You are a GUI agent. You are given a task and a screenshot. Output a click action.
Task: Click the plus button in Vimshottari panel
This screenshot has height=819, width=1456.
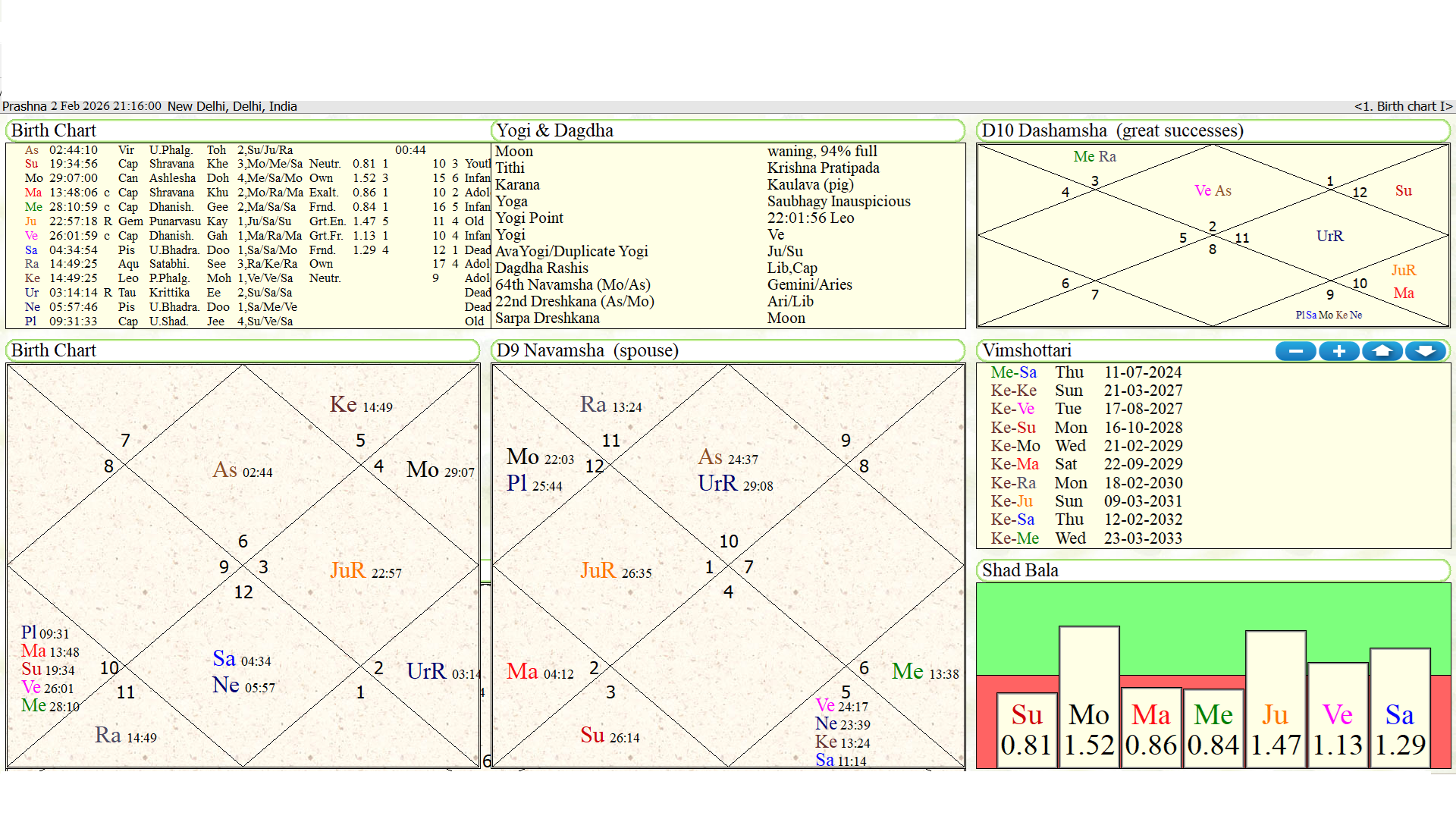tap(1338, 351)
